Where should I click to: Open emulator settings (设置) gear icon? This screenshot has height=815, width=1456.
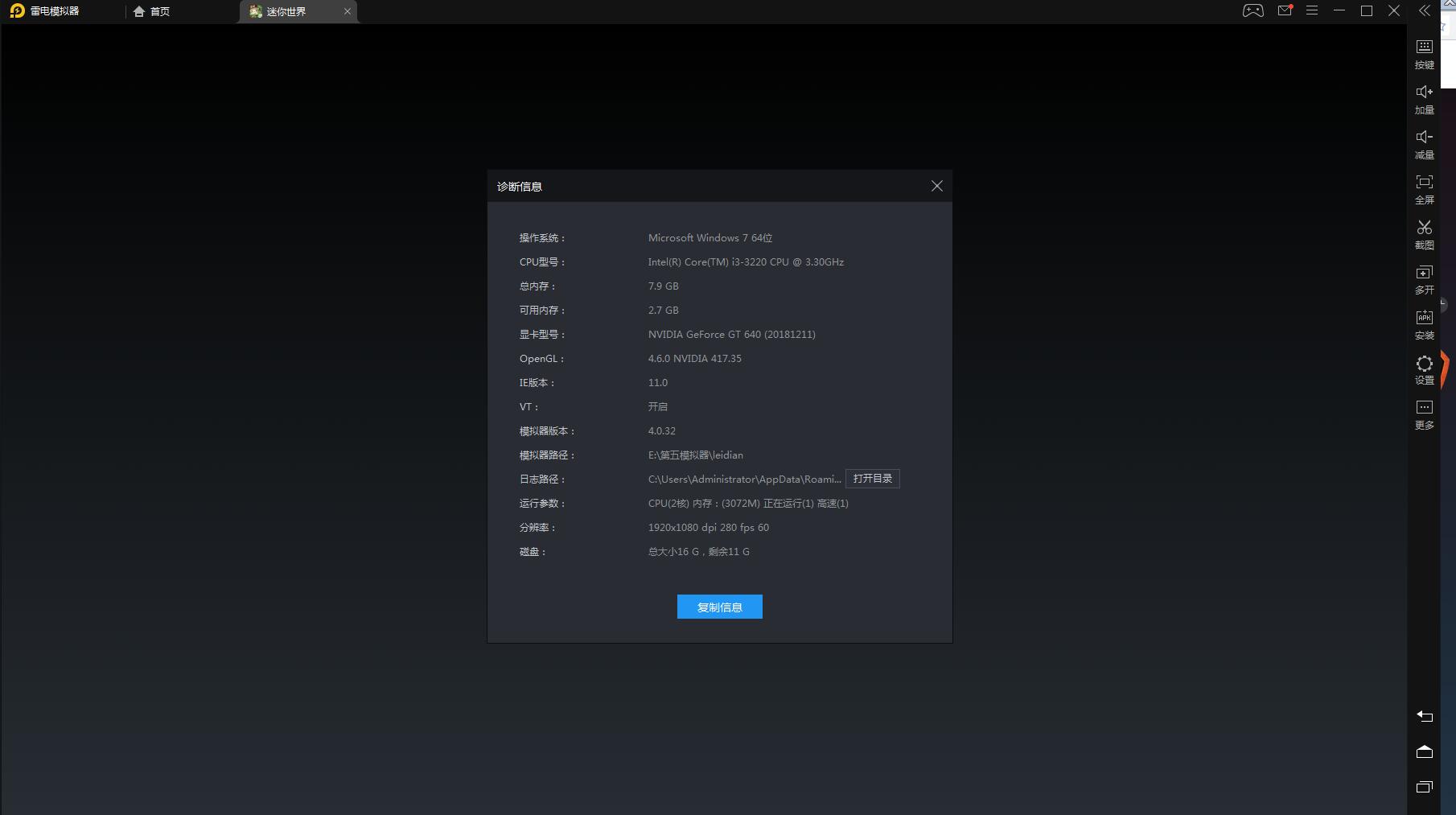1424,368
